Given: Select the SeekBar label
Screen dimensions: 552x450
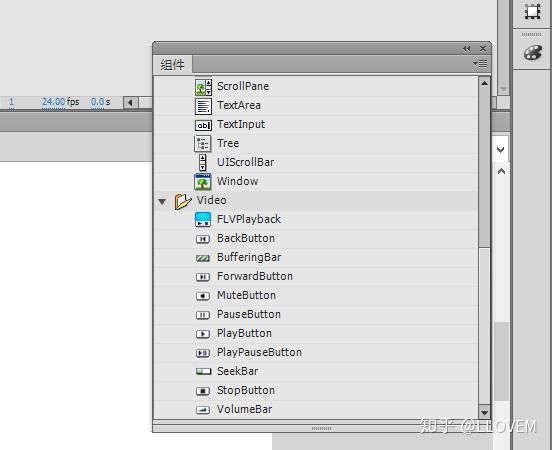Looking at the screenshot, I should (x=237, y=371).
